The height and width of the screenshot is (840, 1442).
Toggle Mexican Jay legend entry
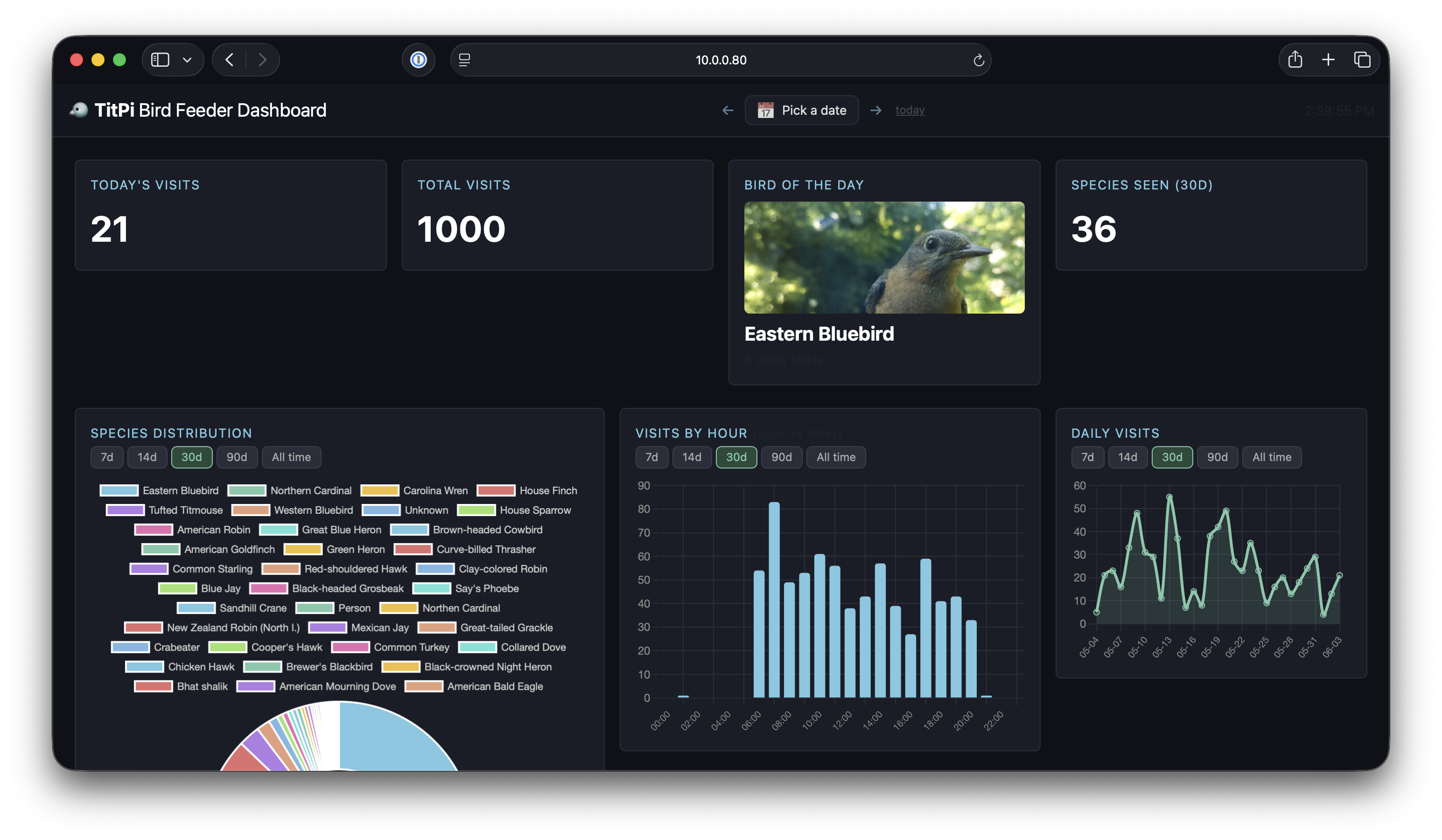click(x=359, y=628)
